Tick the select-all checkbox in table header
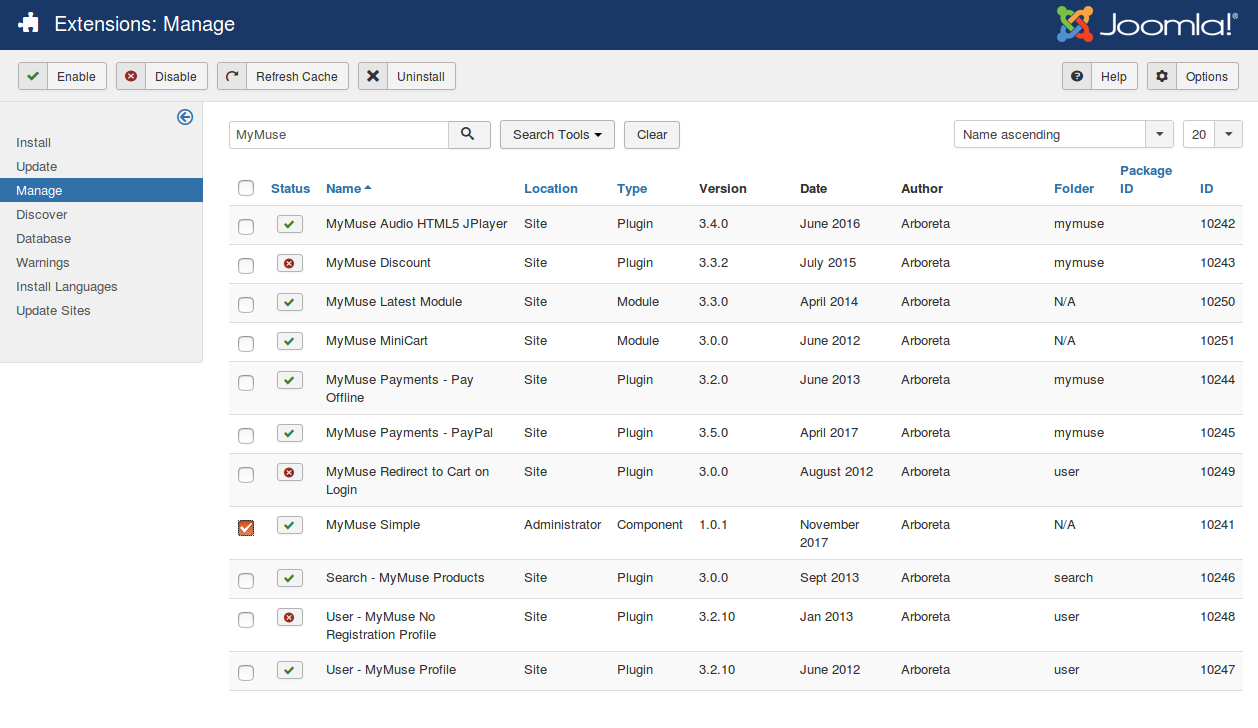 [246, 188]
